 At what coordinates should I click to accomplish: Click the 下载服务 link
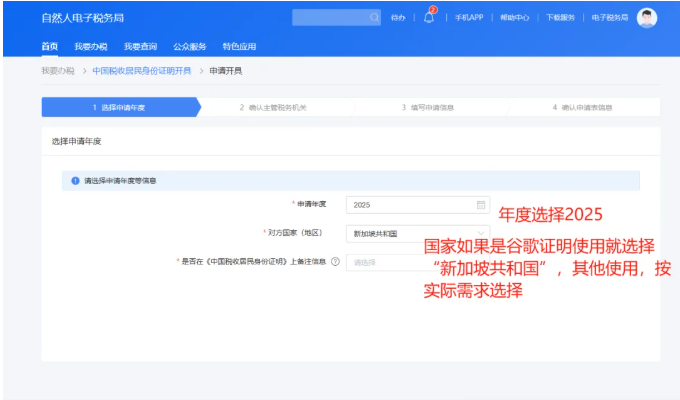coord(560,18)
